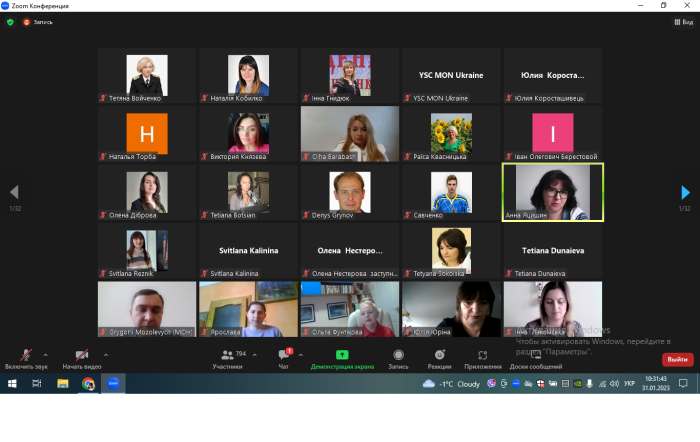The image size is (700, 442).
Task: Open Chrome from the Windows taskbar
Action: pos(88,383)
